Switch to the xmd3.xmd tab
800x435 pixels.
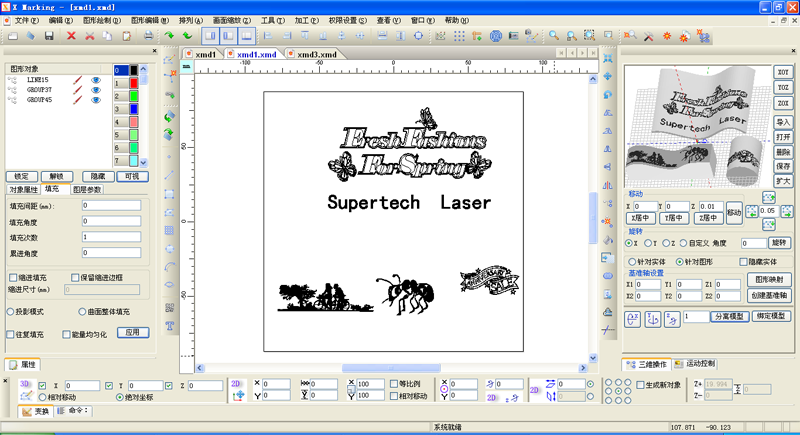click(x=316, y=55)
